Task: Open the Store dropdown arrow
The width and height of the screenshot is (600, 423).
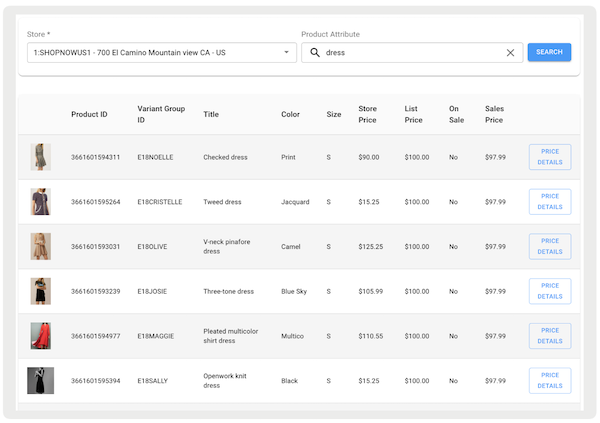Action: (x=286, y=52)
